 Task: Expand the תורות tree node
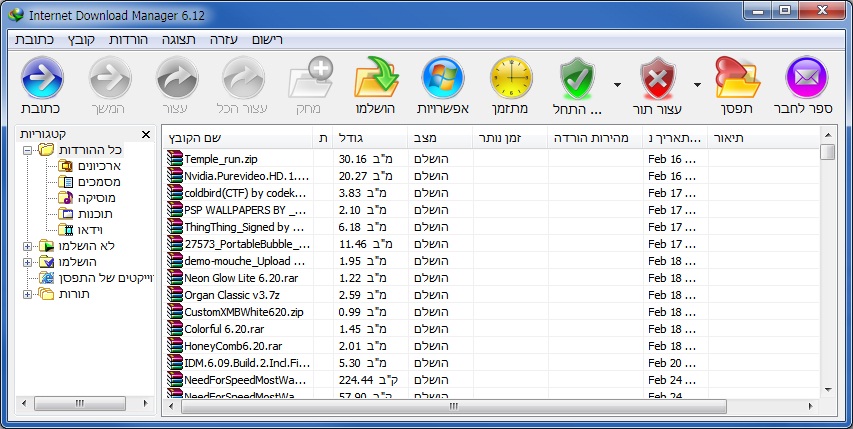click(27, 294)
